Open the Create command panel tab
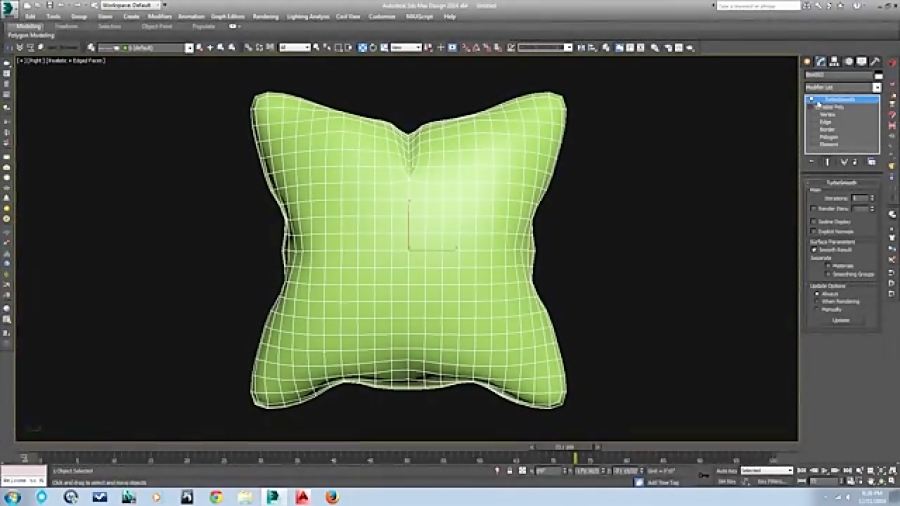Image resolution: width=900 pixels, height=506 pixels. (809, 62)
